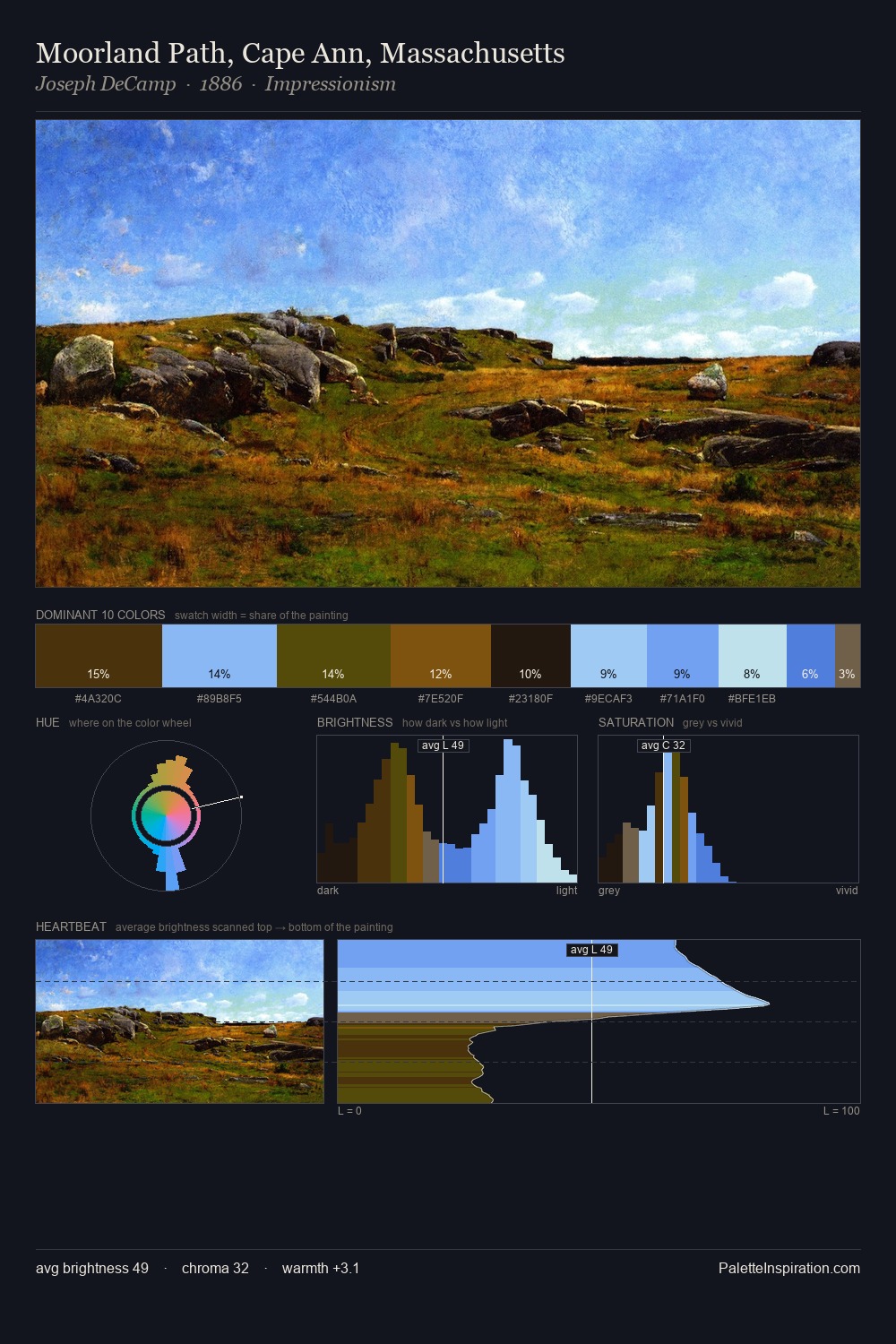Click 'warmth +3.1' in footer

321,1268
